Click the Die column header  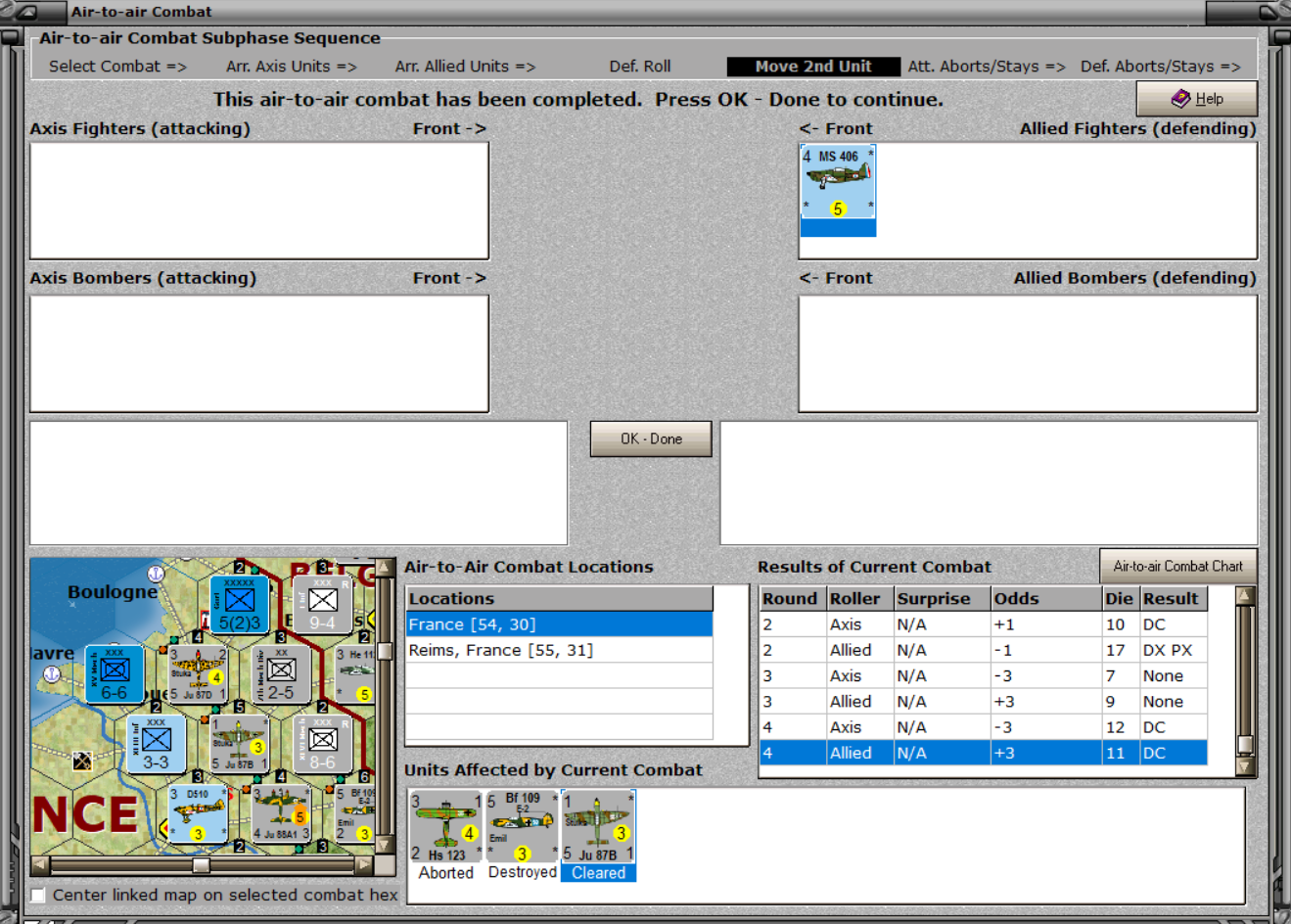tap(1120, 599)
